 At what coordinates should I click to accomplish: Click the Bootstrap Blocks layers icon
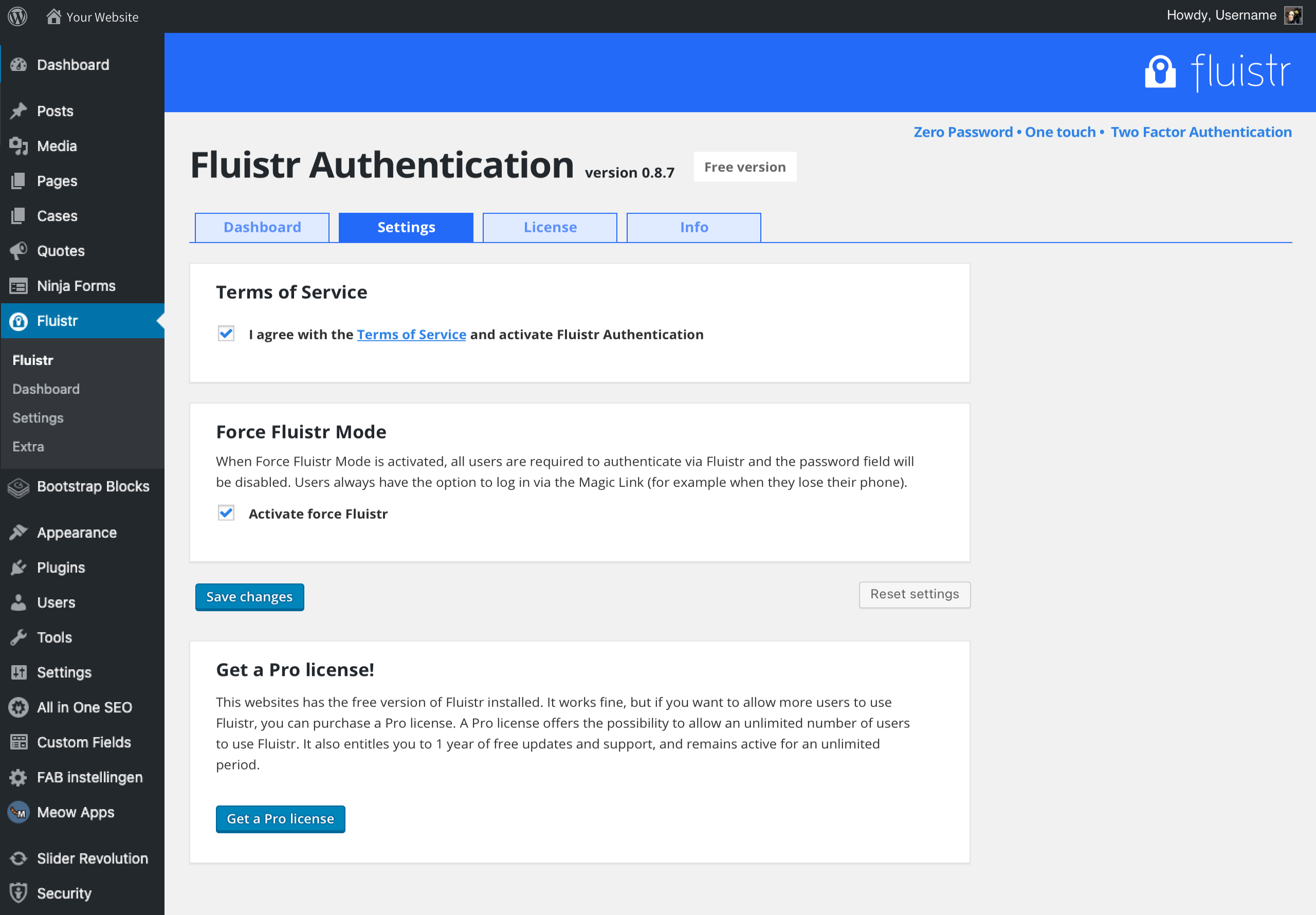pos(19,487)
